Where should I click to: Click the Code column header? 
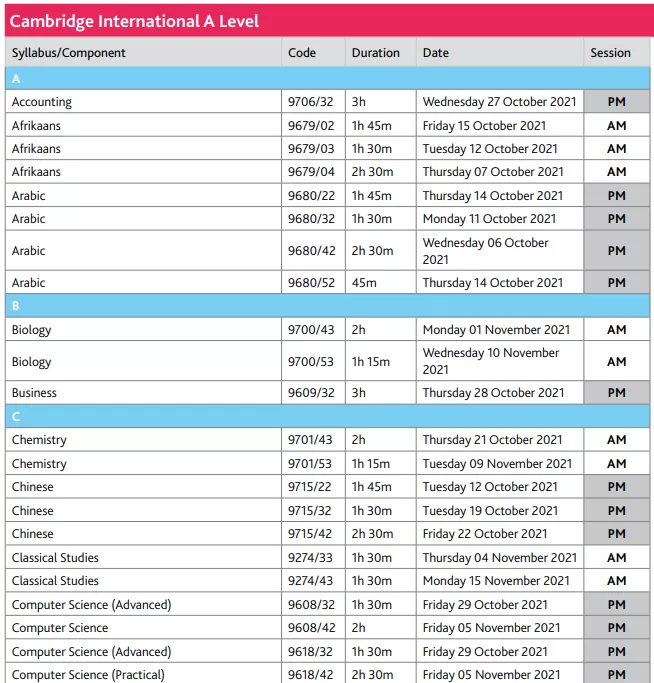(x=302, y=53)
